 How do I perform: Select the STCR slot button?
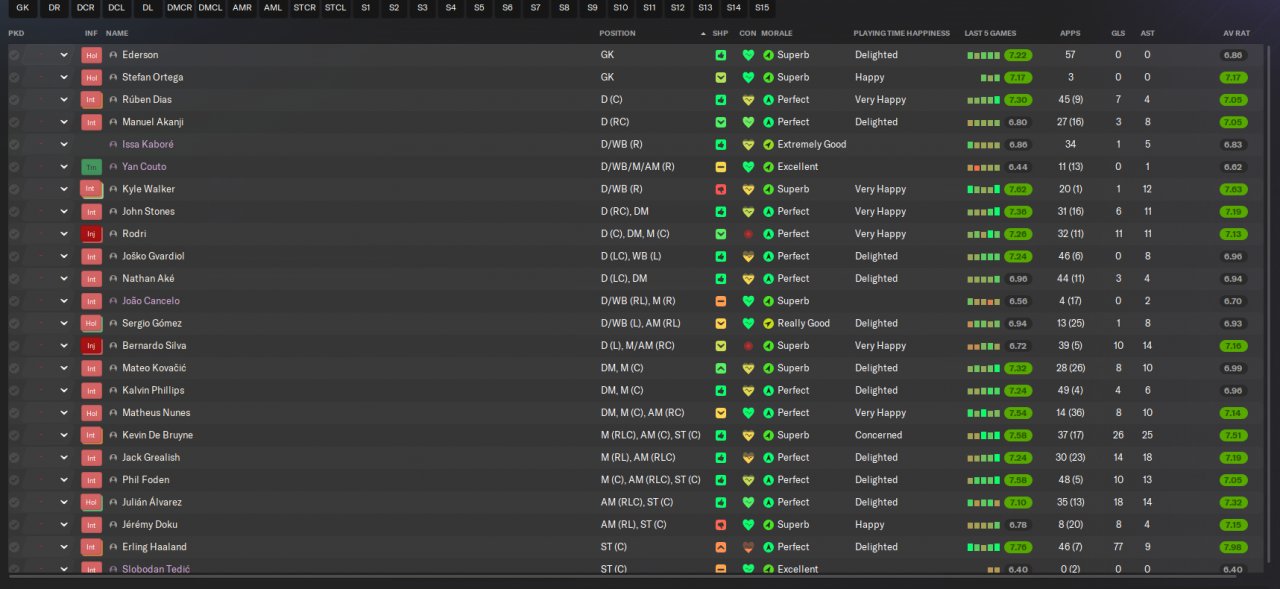tap(304, 8)
